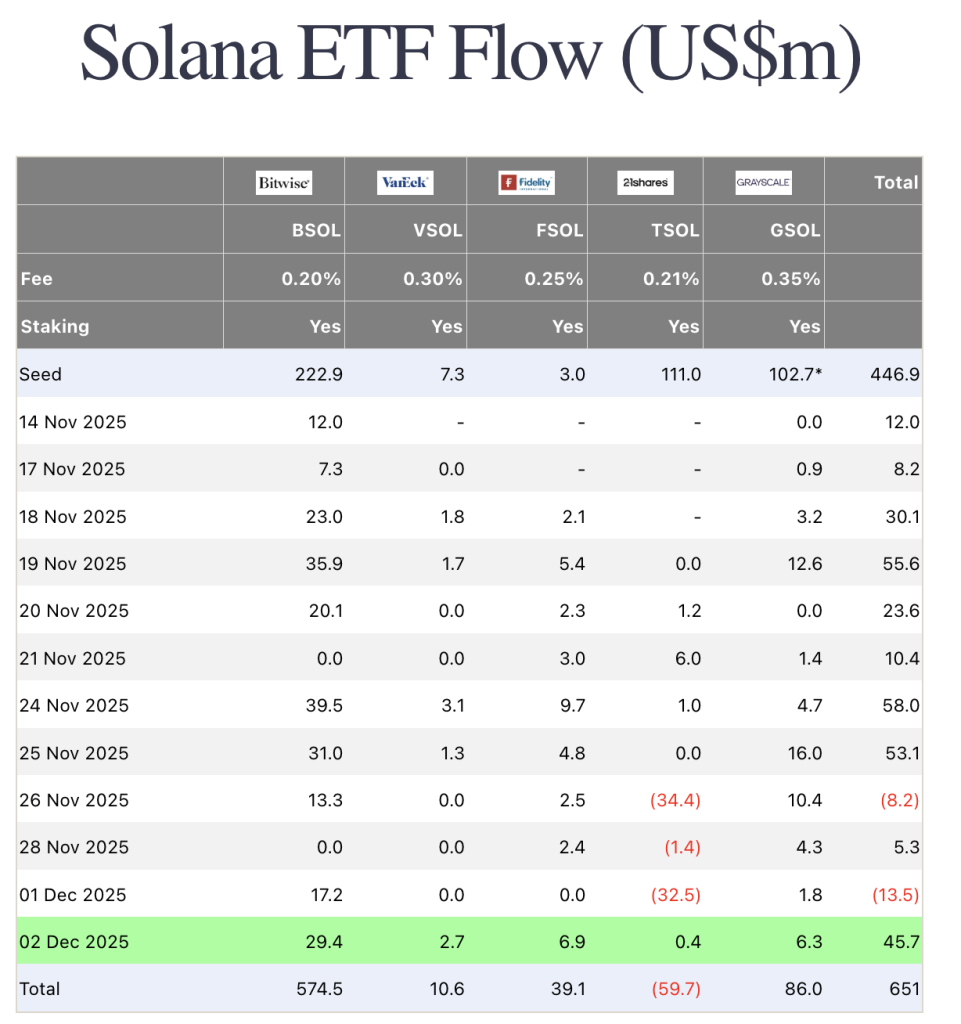Click the Grayscale logo in header
Viewport: 961px width, 1024px height.
pos(764,183)
